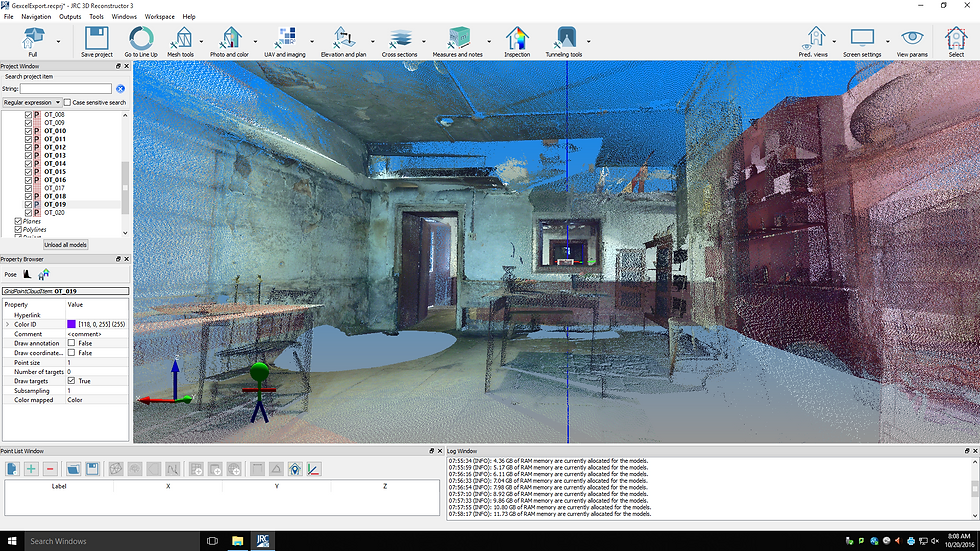980x551 pixels.
Task: Enable the Draw annotation checkbox
Action: click(x=71, y=343)
